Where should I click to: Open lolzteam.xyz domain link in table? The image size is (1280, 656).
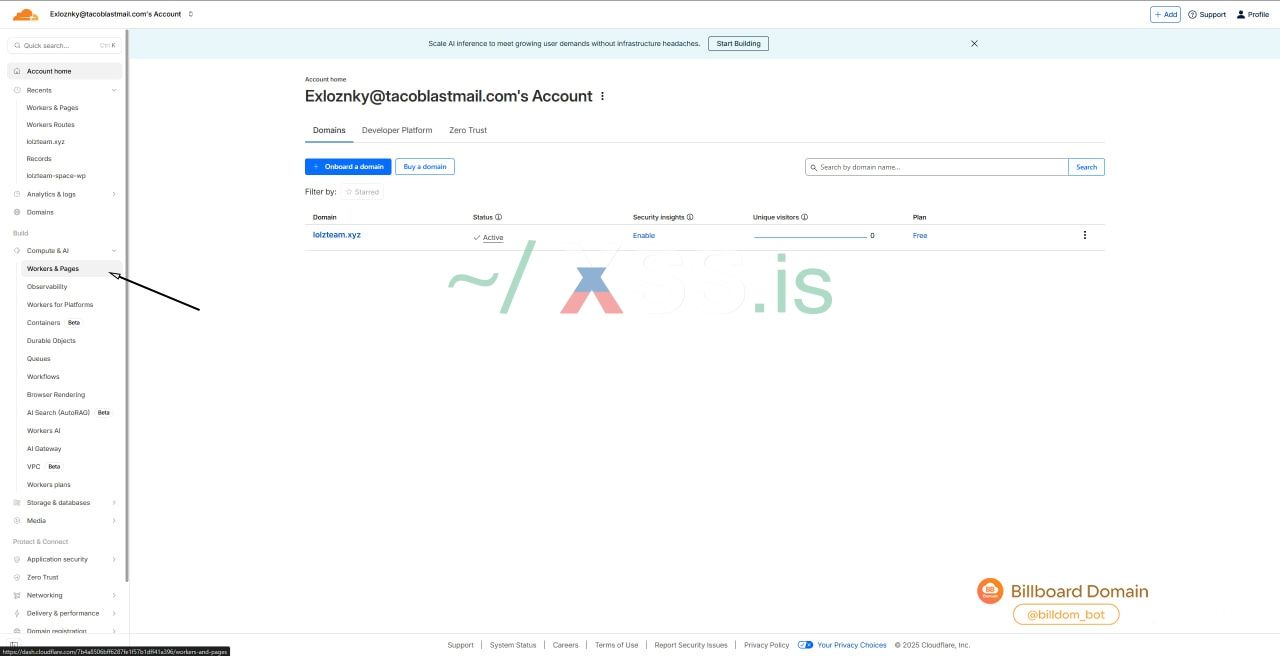337,235
